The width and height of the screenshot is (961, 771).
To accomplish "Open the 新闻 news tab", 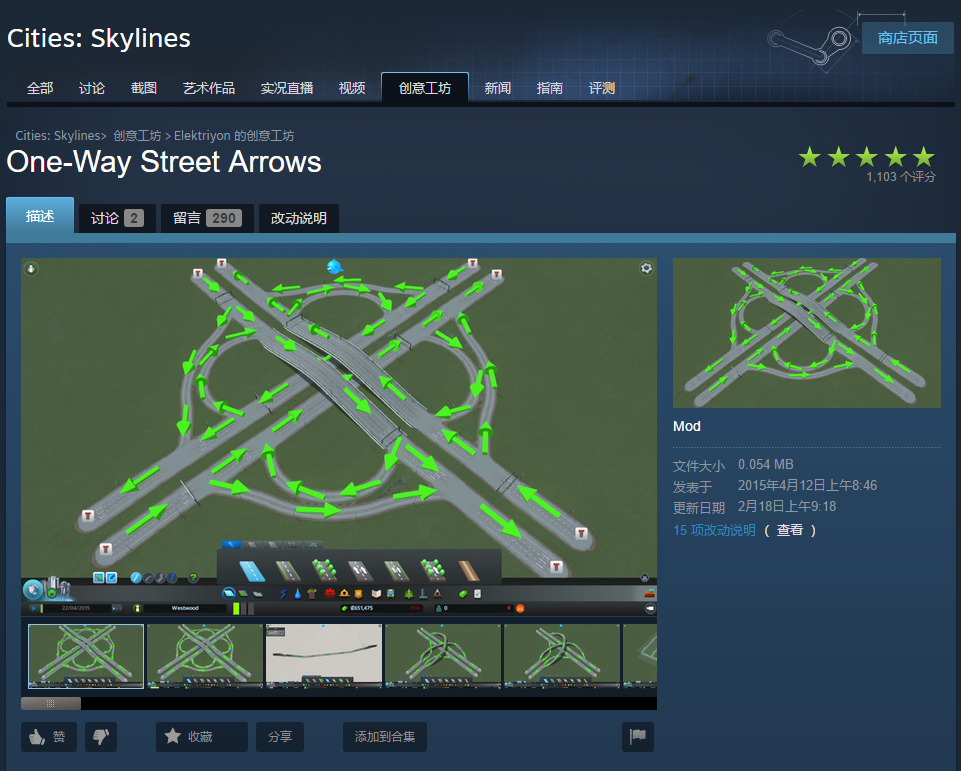I will point(498,88).
